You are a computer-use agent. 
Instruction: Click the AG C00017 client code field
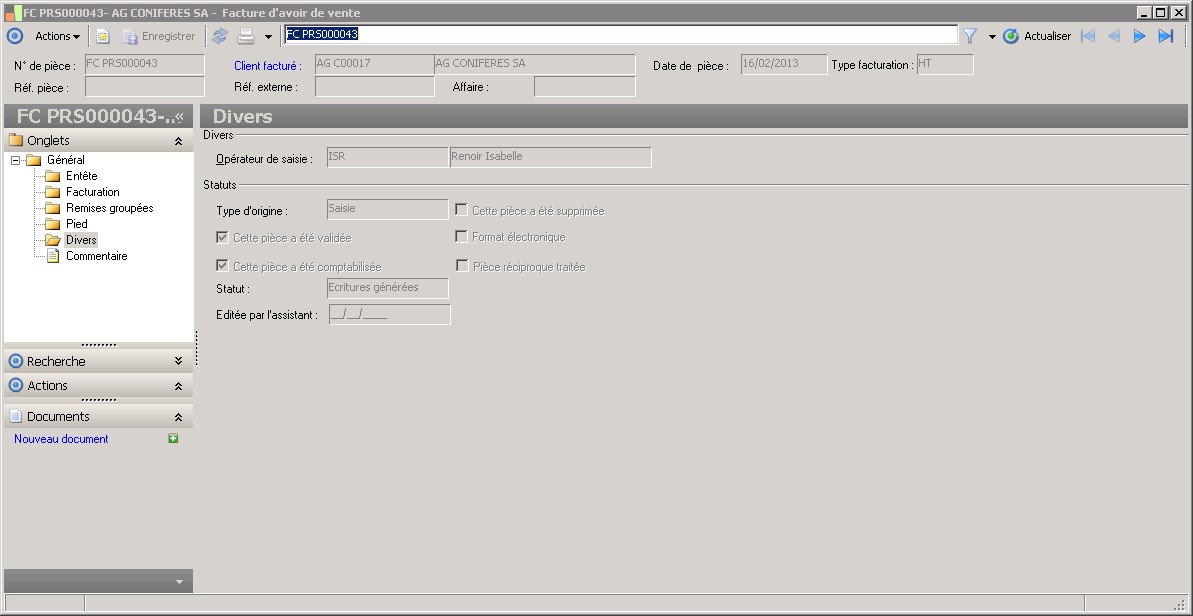(x=374, y=65)
